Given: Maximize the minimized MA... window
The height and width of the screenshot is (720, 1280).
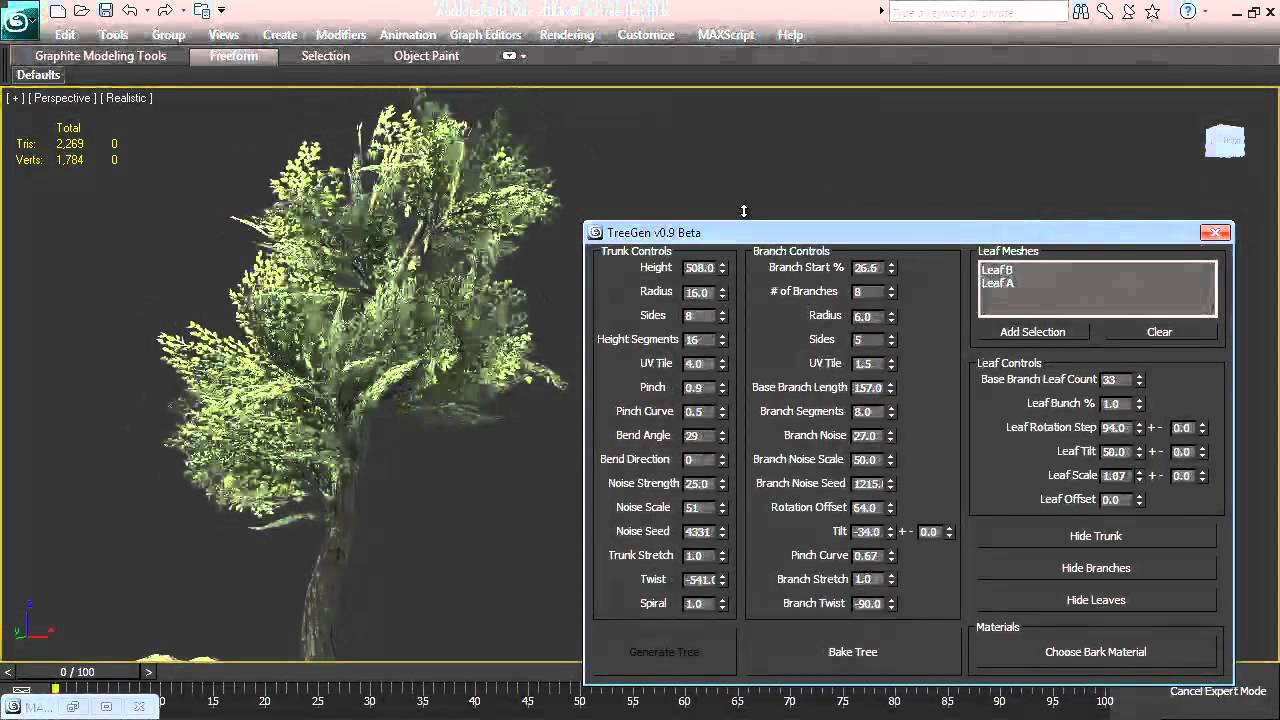Looking at the screenshot, I should pos(106,706).
